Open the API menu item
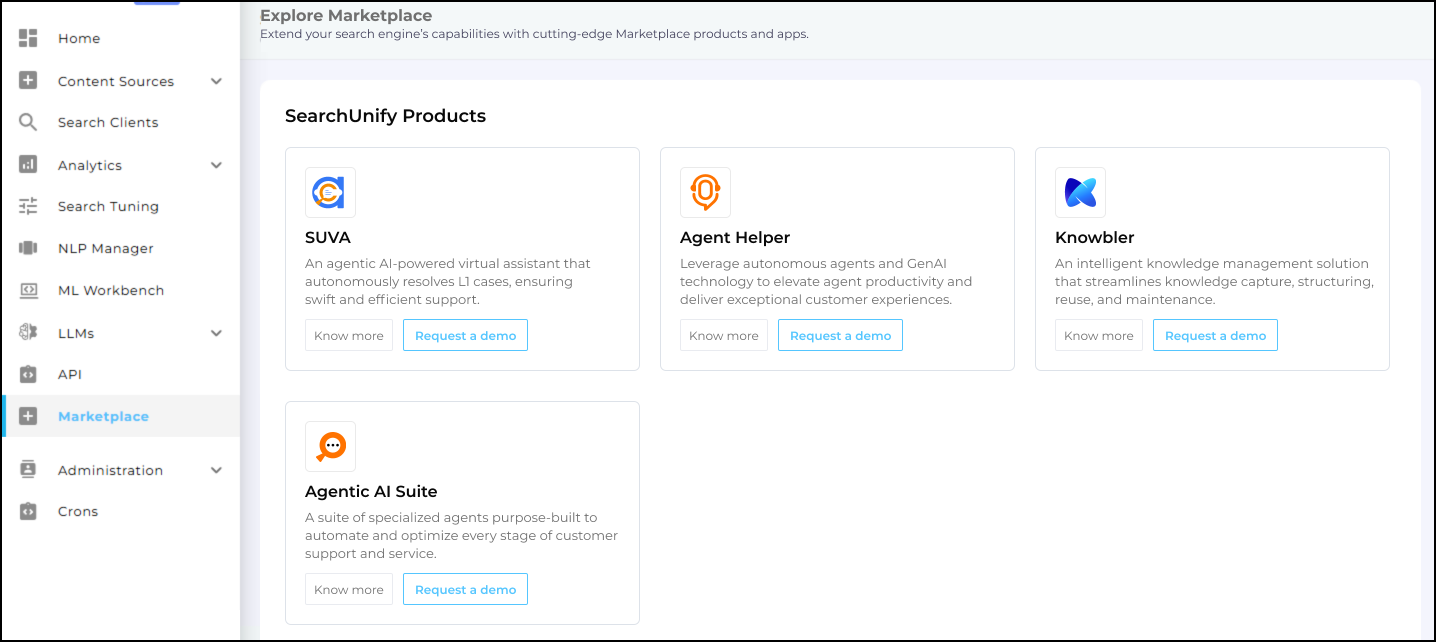This screenshot has height=642, width=1436. [70, 374]
